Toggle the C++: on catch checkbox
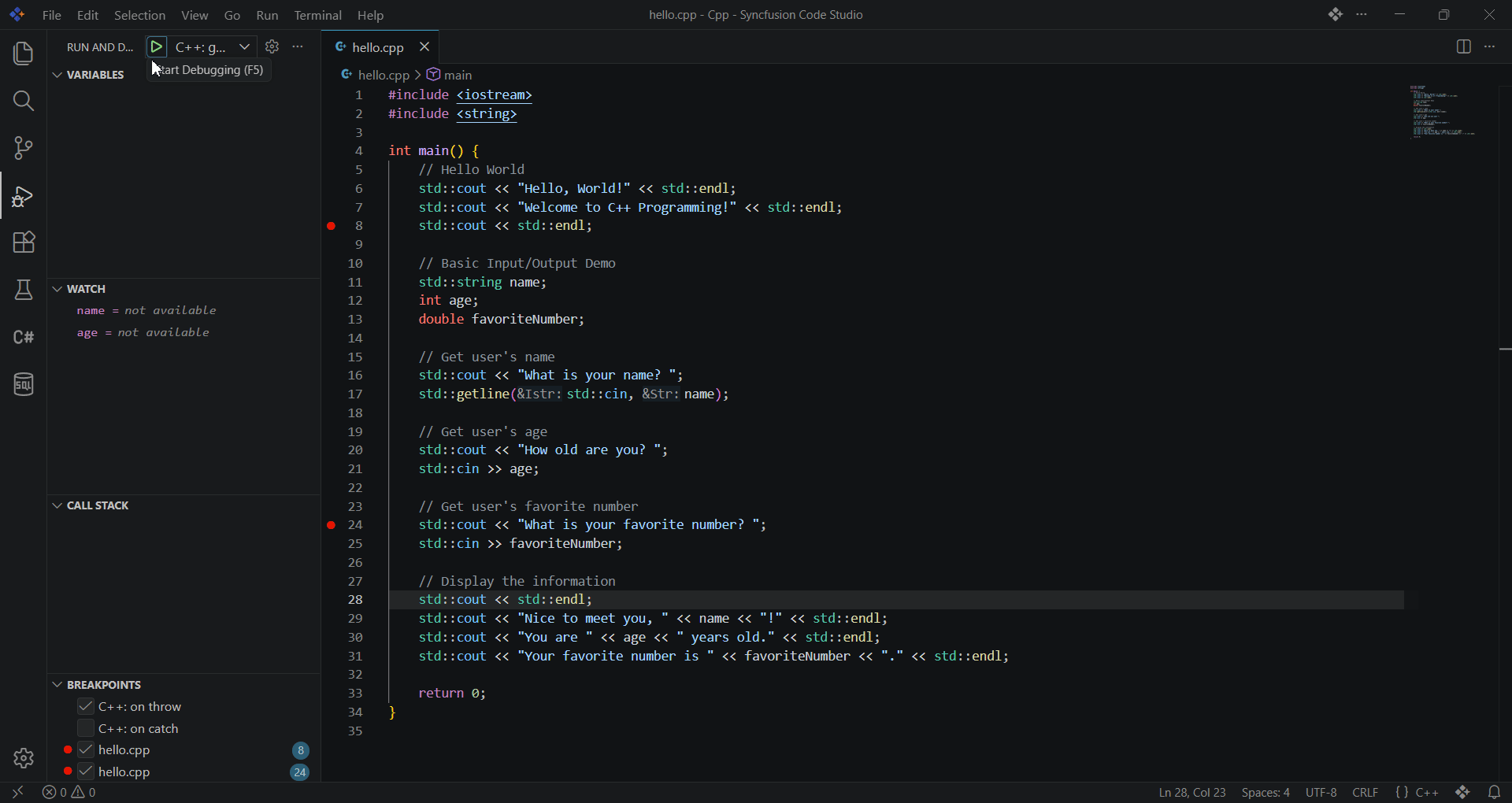This screenshot has width=1512, height=803. pos(86,728)
